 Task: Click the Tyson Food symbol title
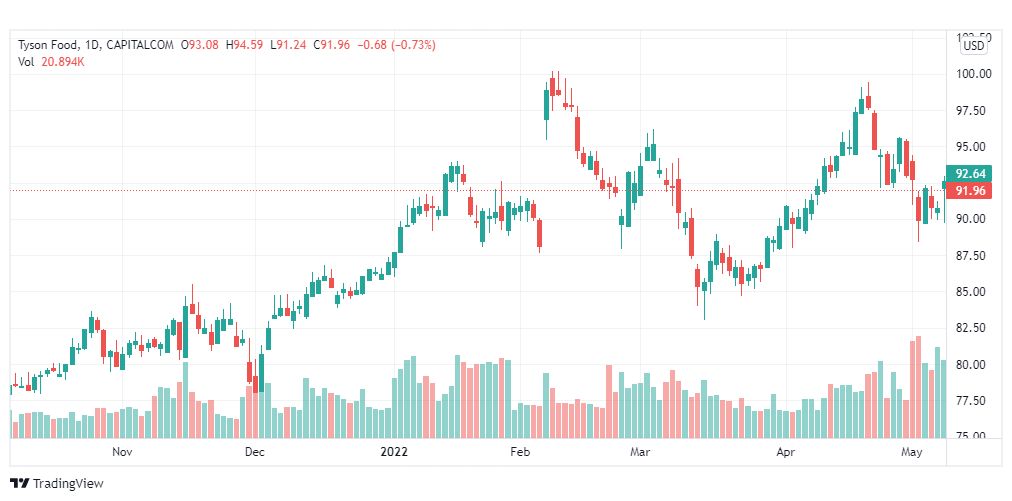click(48, 45)
